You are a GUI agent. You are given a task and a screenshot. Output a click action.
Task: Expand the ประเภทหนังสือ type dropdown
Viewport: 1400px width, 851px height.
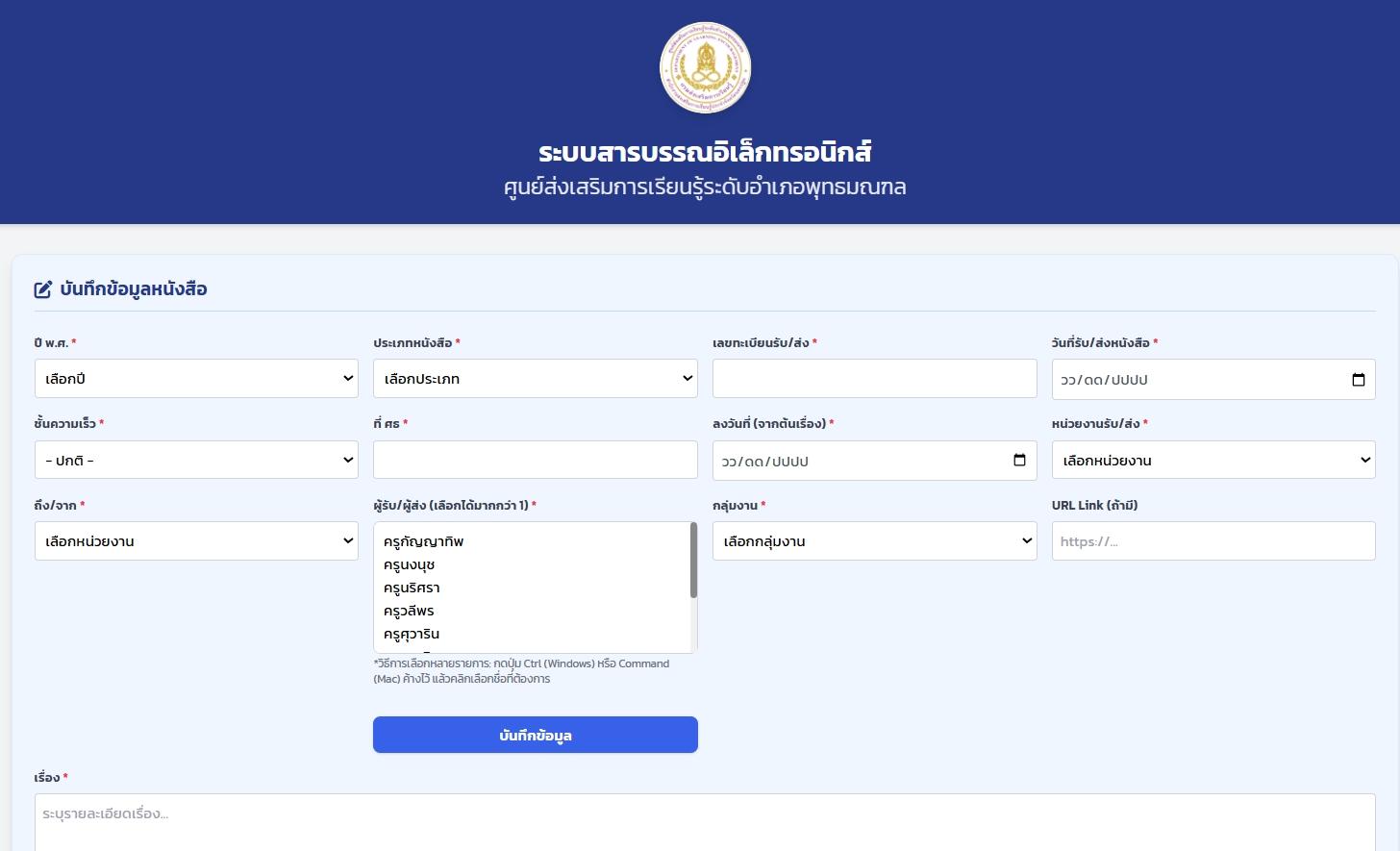(x=535, y=379)
